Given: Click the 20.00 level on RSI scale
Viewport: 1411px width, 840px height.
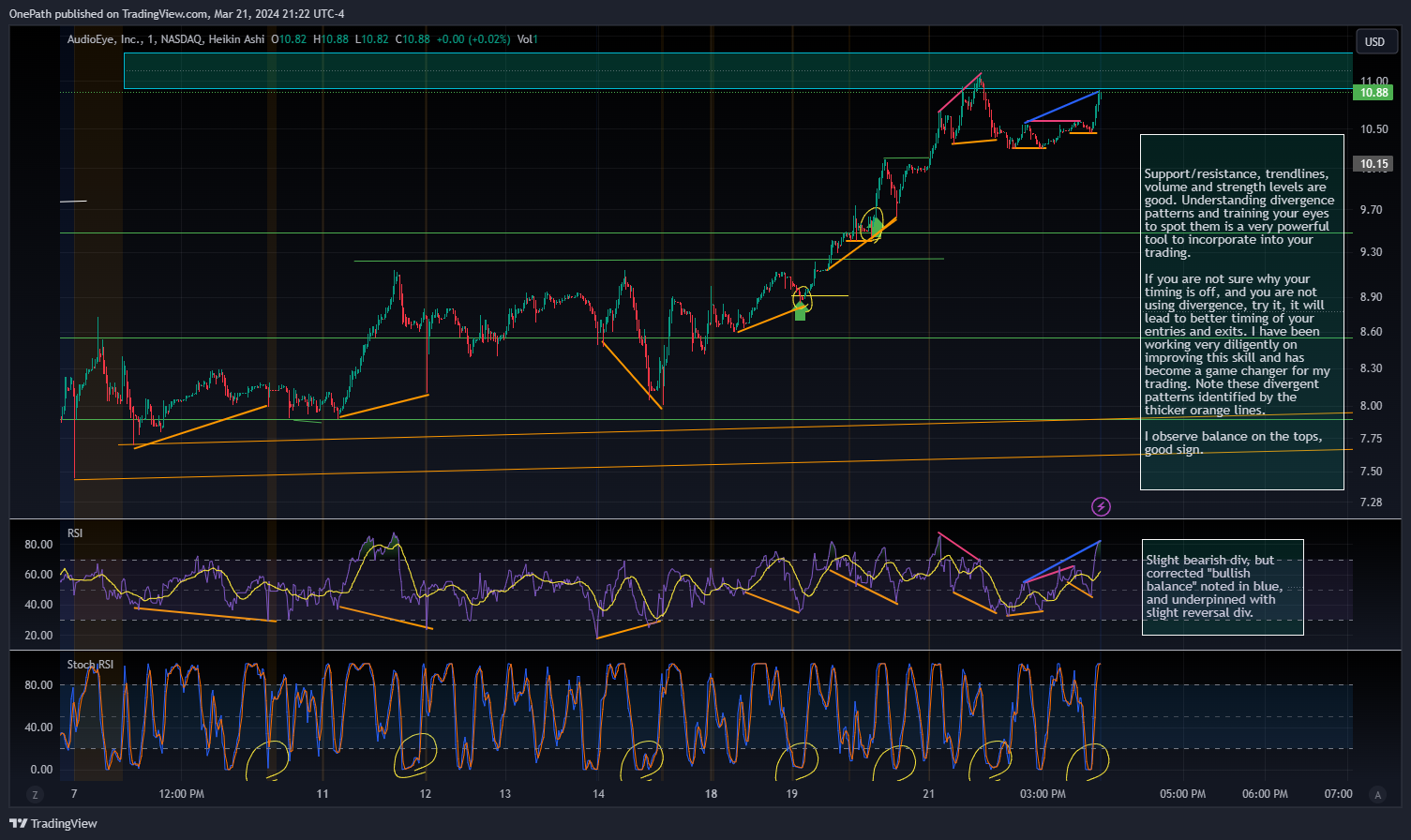Looking at the screenshot, I should [x=38, y=636].
